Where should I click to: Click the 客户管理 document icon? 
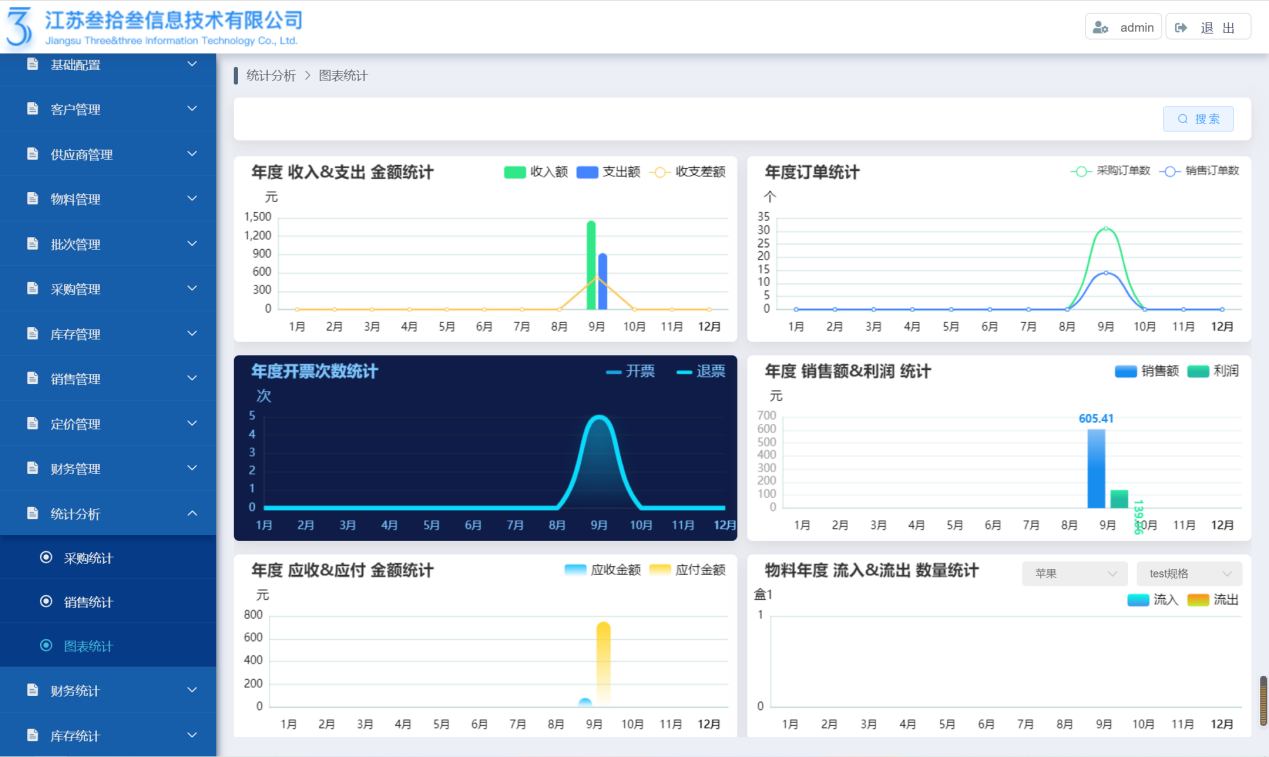33,109
